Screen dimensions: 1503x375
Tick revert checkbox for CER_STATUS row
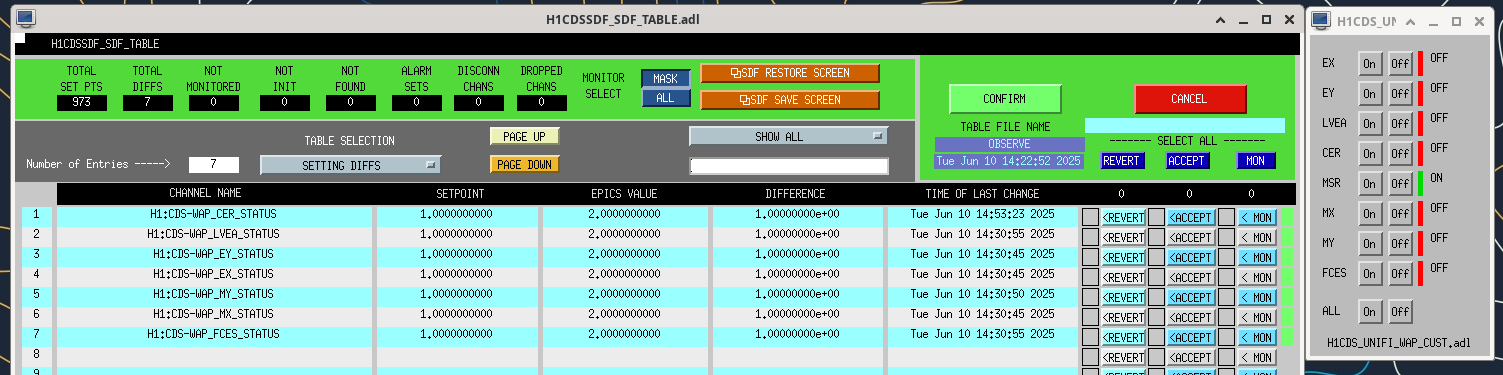click(1090, 216)
